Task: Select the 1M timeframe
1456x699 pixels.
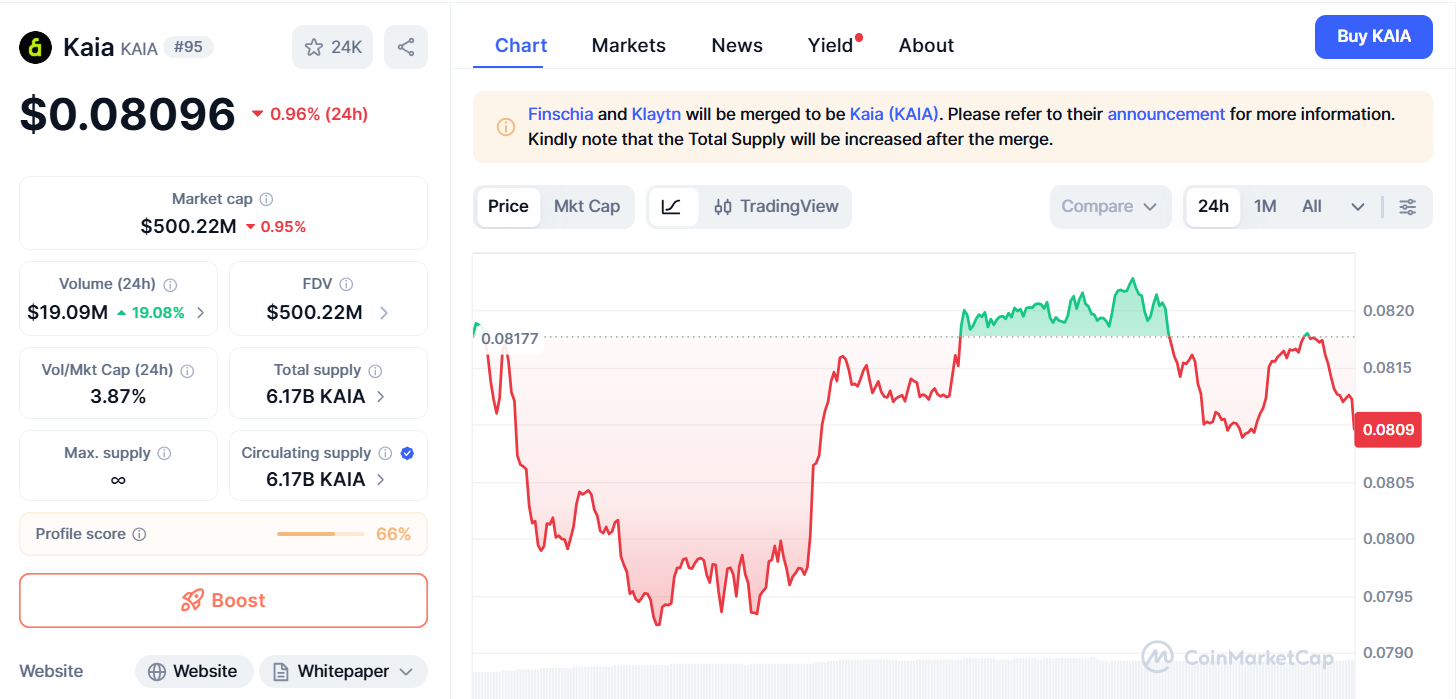Action: [x=1264, y=206]
